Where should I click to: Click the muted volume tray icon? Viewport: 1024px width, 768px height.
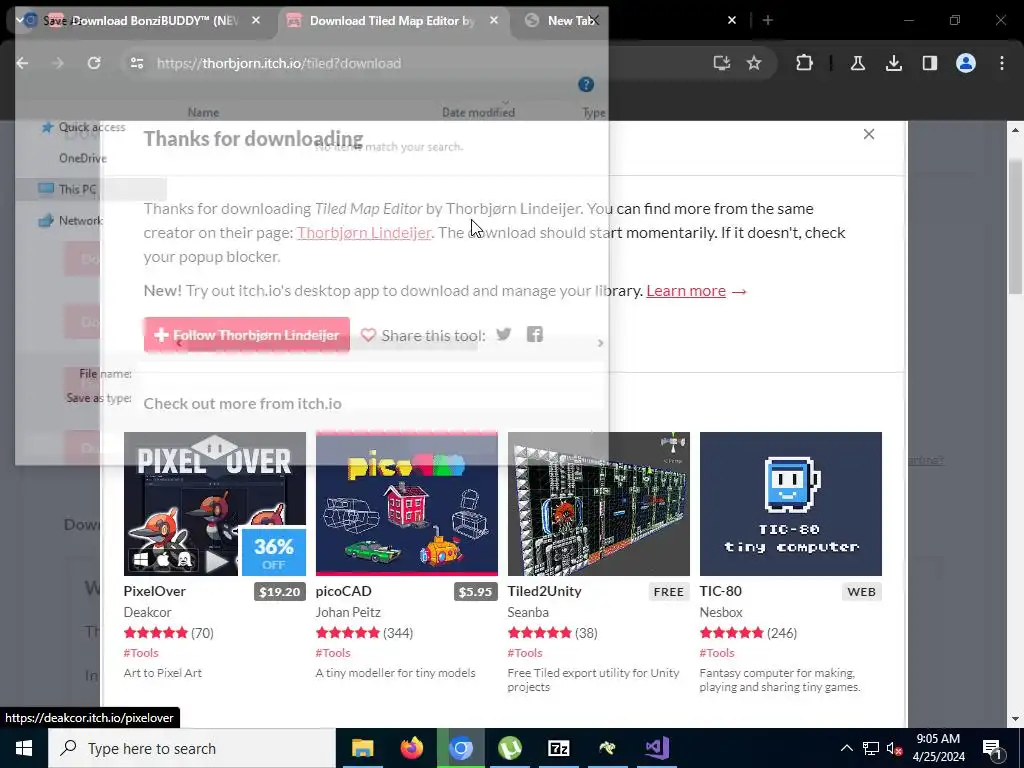894,748
